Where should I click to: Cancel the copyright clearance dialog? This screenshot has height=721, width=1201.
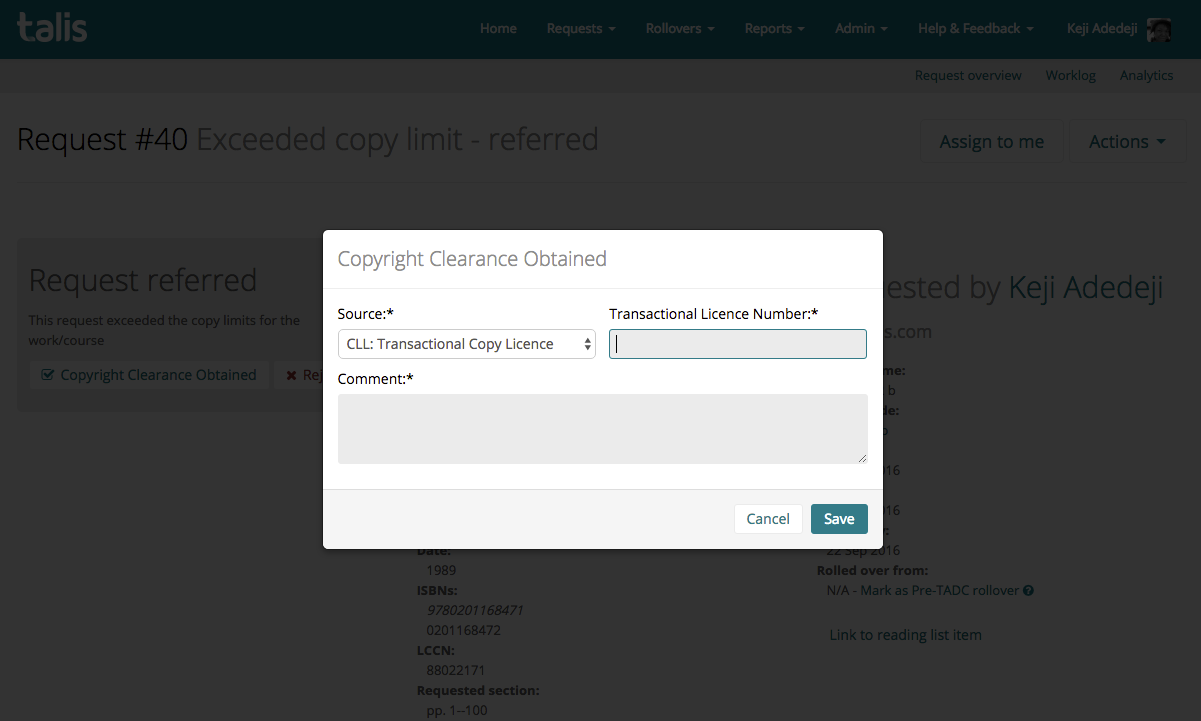(768, 519)
